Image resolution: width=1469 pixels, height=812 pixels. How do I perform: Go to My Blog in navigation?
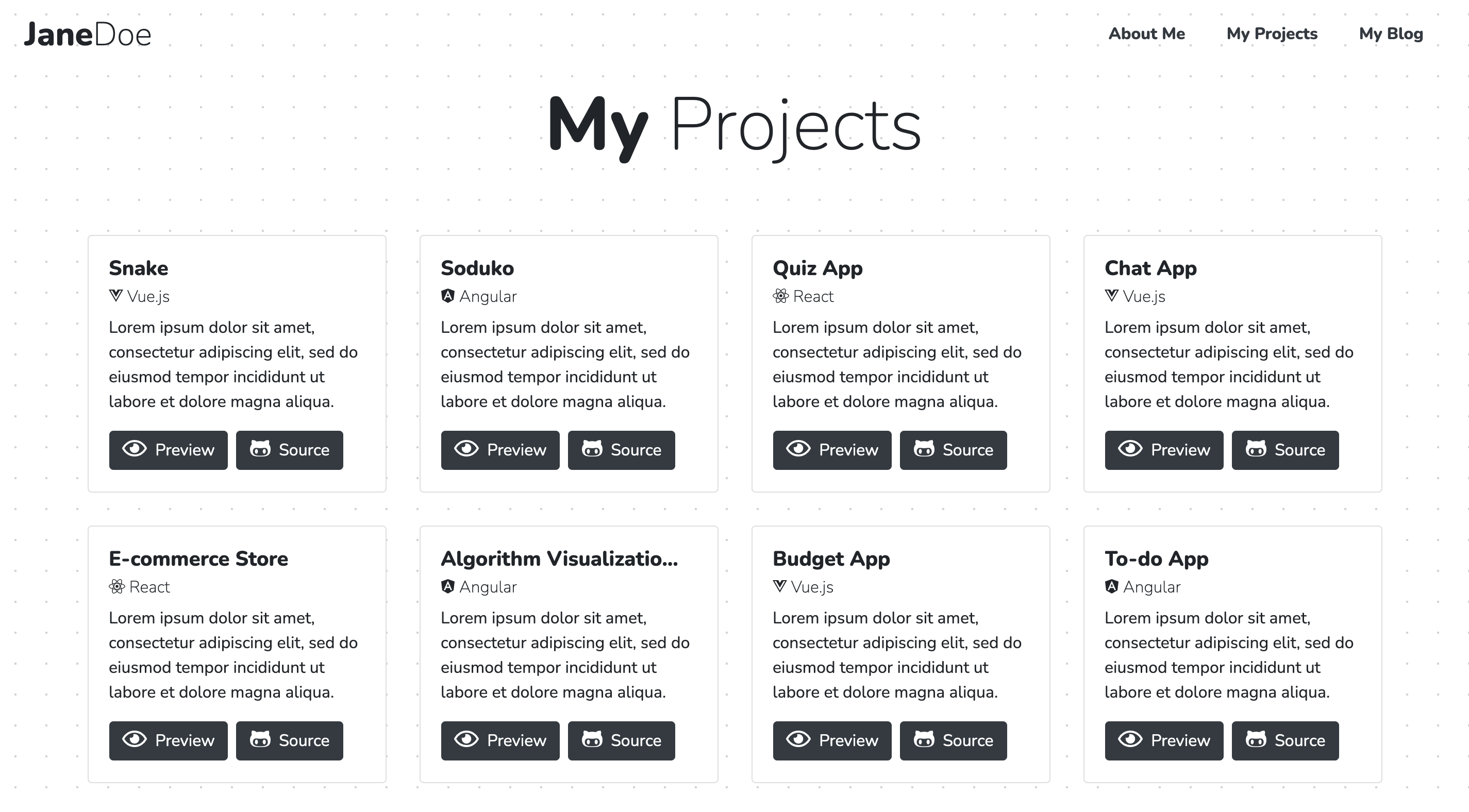(1391, 33)
